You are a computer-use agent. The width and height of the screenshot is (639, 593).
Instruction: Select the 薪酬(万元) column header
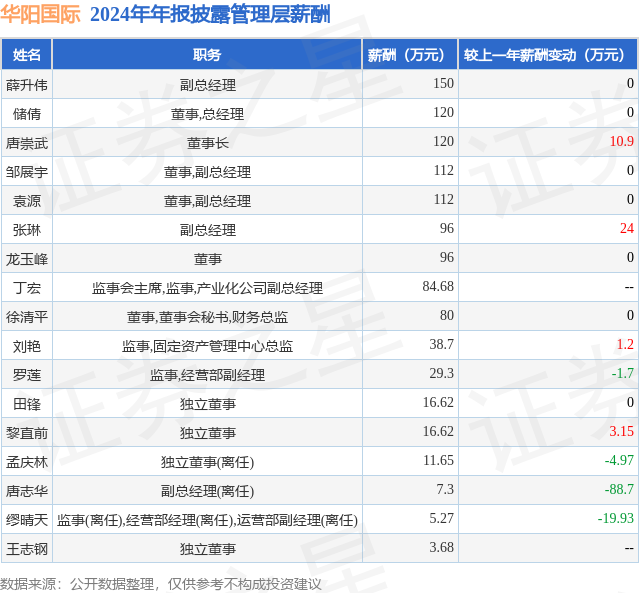pyautogui.click(x=410, y=55)
